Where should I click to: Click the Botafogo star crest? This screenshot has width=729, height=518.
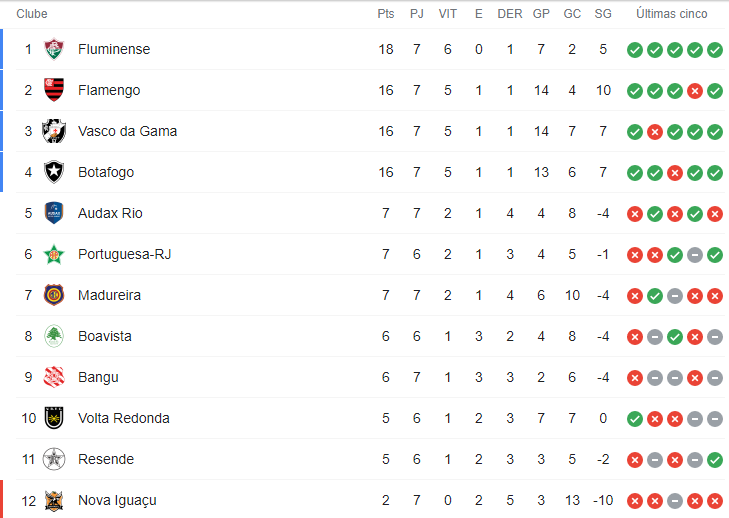point(54,172)
